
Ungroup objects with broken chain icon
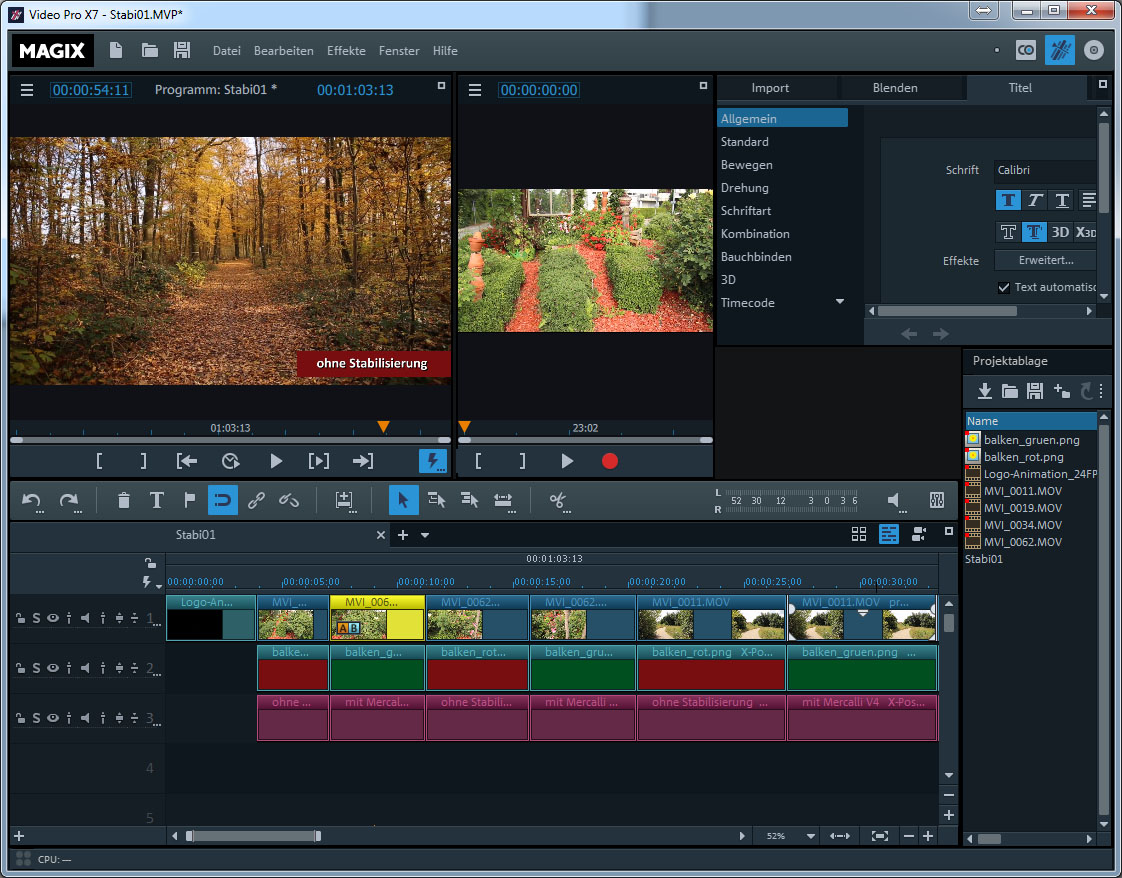pos(289,500)
